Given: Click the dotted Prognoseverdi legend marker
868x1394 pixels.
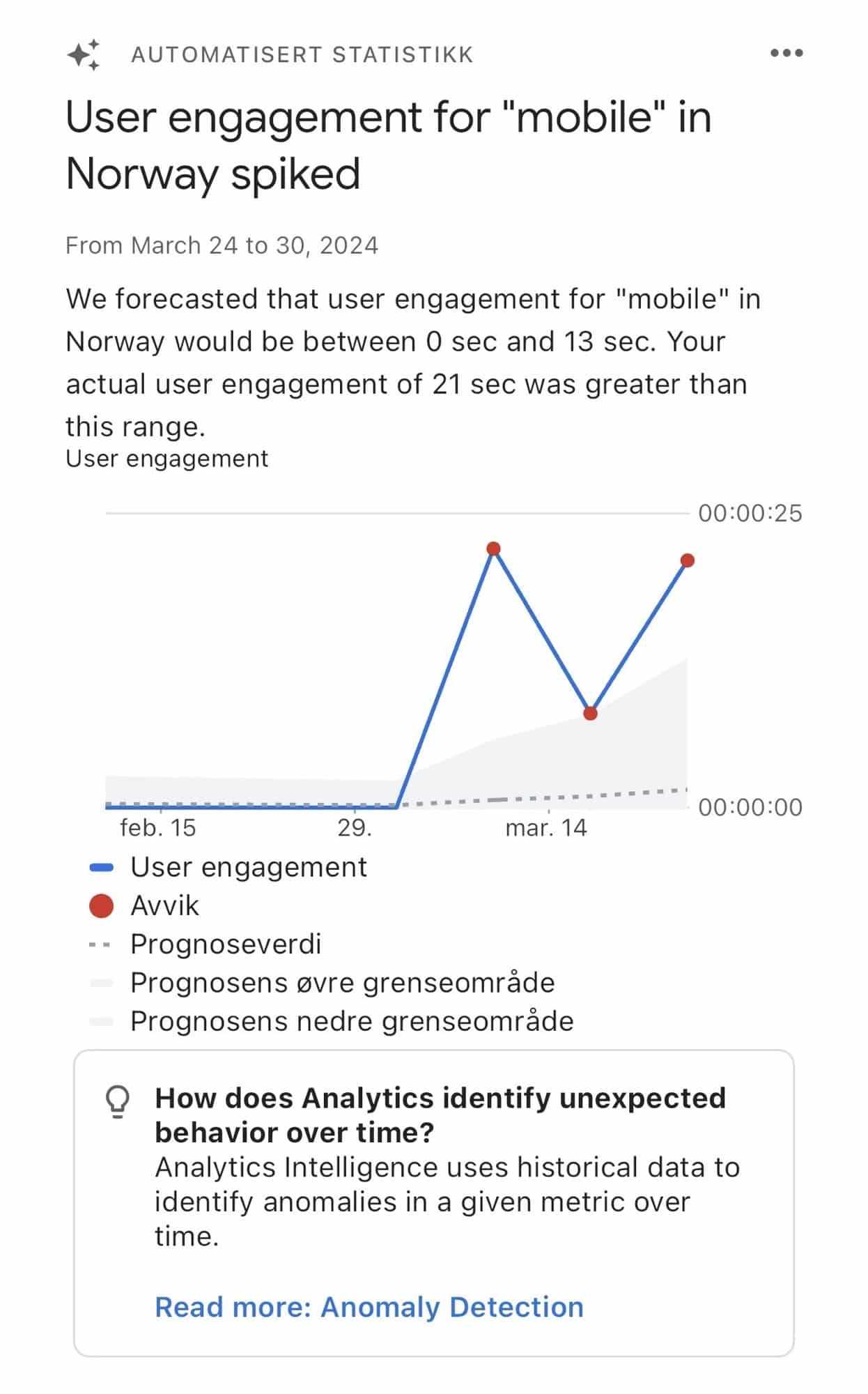Looking at the screenshot, I should click(100, 945).
